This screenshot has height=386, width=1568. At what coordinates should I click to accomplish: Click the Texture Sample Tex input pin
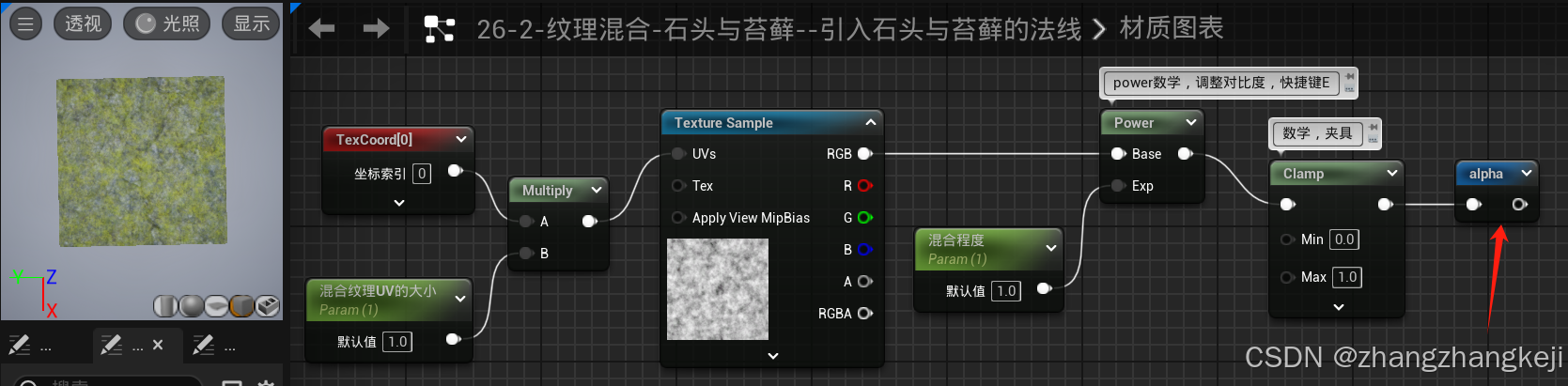[678, 186]
